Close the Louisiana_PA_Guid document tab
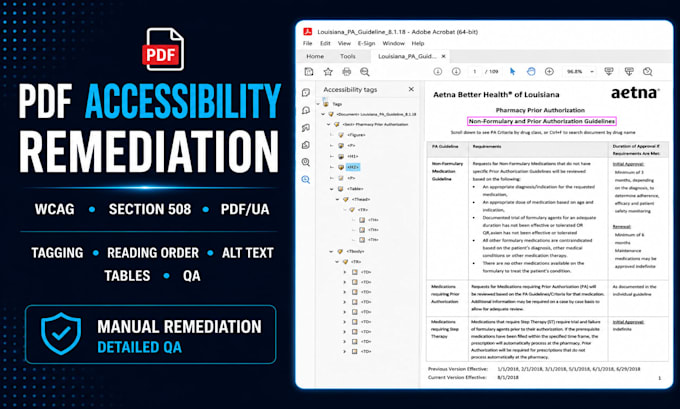The image size is (680, 409). 443,56
